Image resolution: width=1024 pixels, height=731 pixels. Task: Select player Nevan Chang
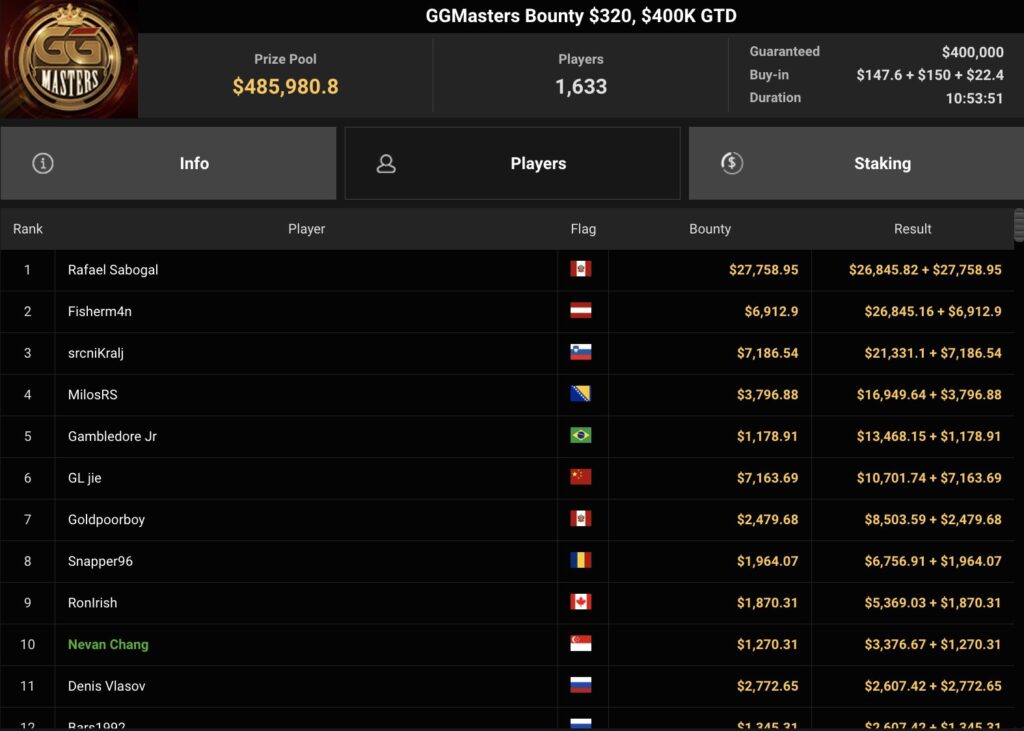tap(108, 644)
